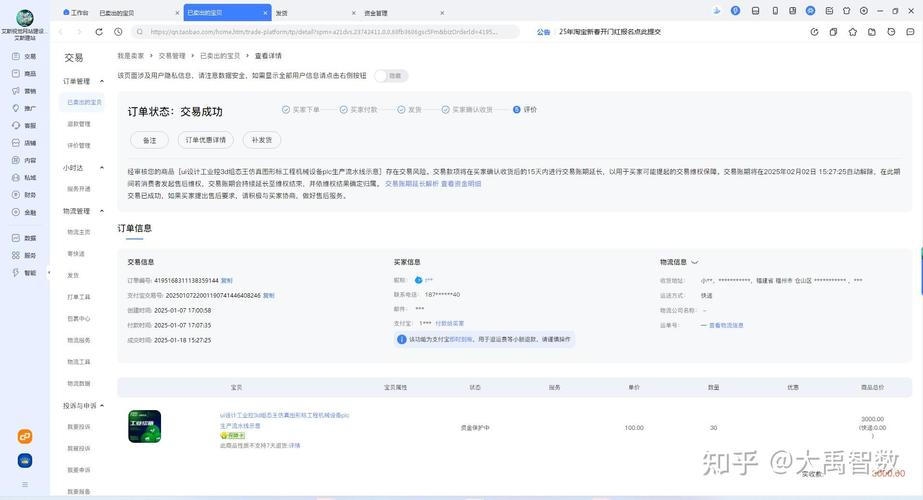923x500 pixels.
Task: Open 内容 in the left icon sidebar
Action: pos(24,160)
